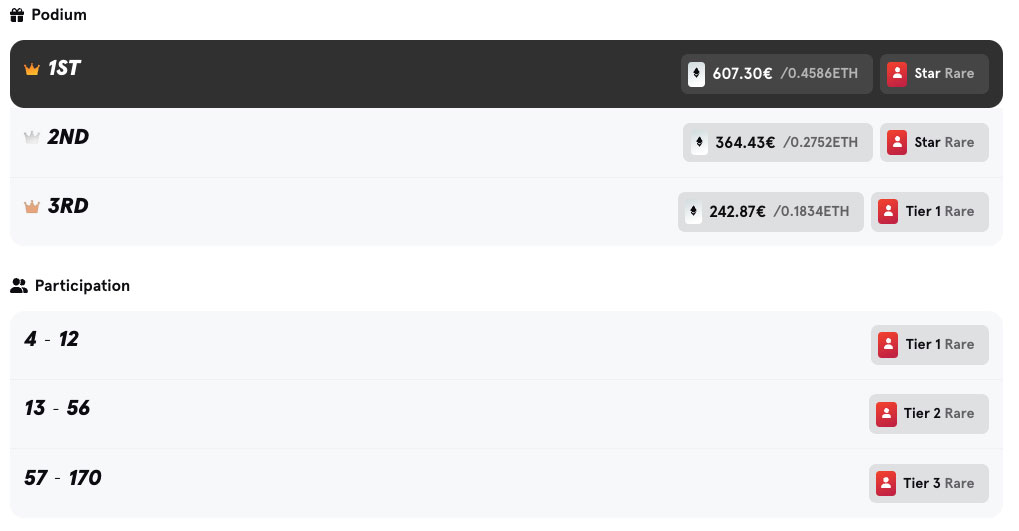Click the red card icon in 1ST Star Rare
The image size is (1019, 531).
pyautogui.click(x=897, y=73)
